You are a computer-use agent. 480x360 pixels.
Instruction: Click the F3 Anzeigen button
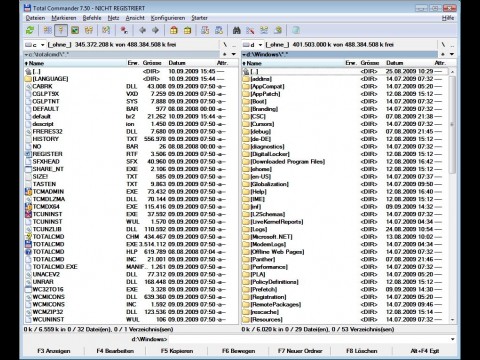point(54,351)
